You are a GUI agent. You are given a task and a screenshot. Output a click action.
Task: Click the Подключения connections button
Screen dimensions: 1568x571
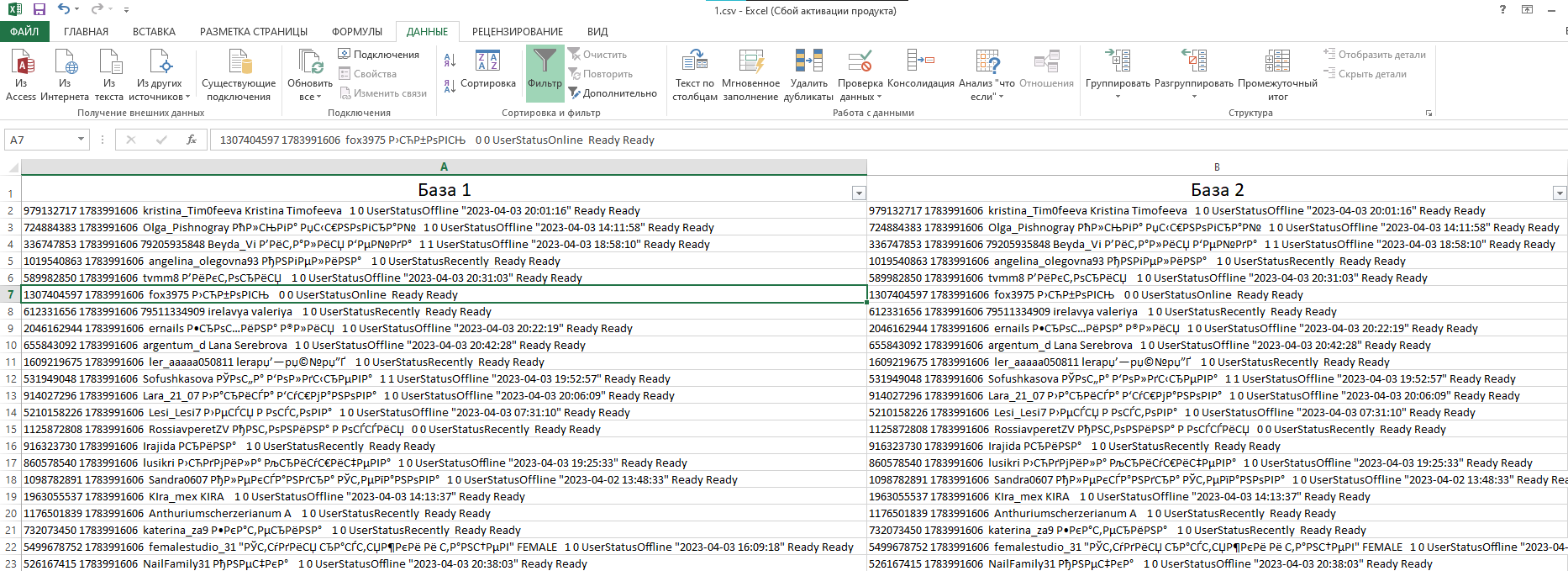(379, 55)
